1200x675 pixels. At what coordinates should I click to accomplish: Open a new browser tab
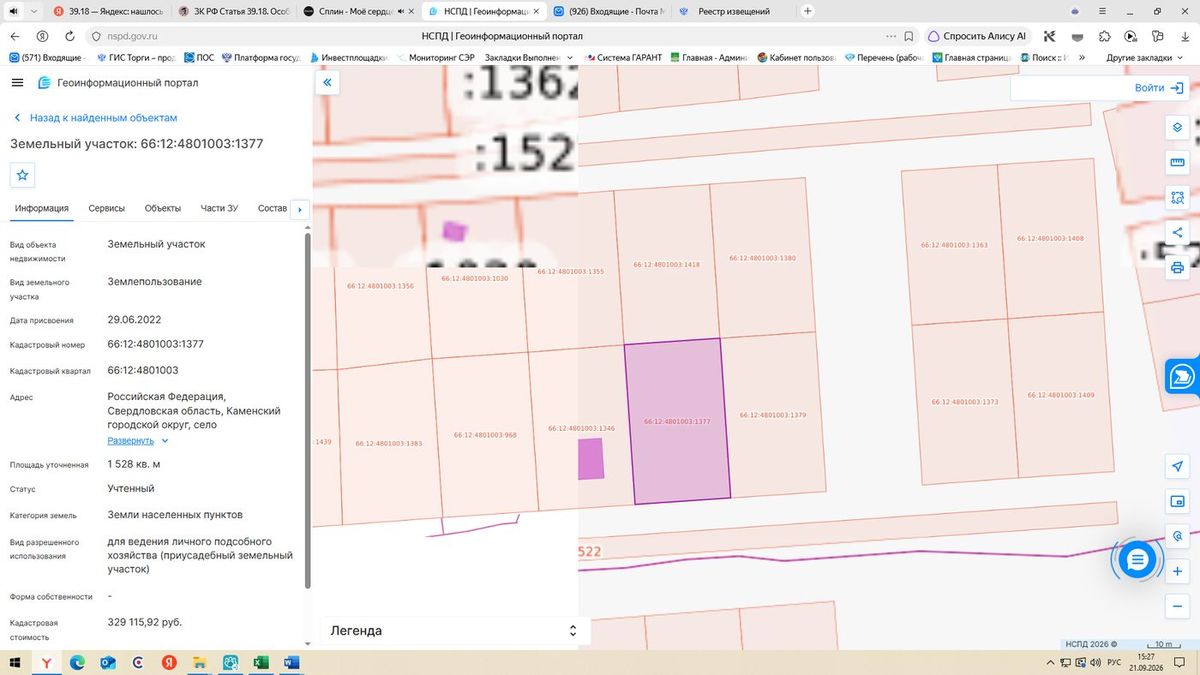tap(808, 11)
